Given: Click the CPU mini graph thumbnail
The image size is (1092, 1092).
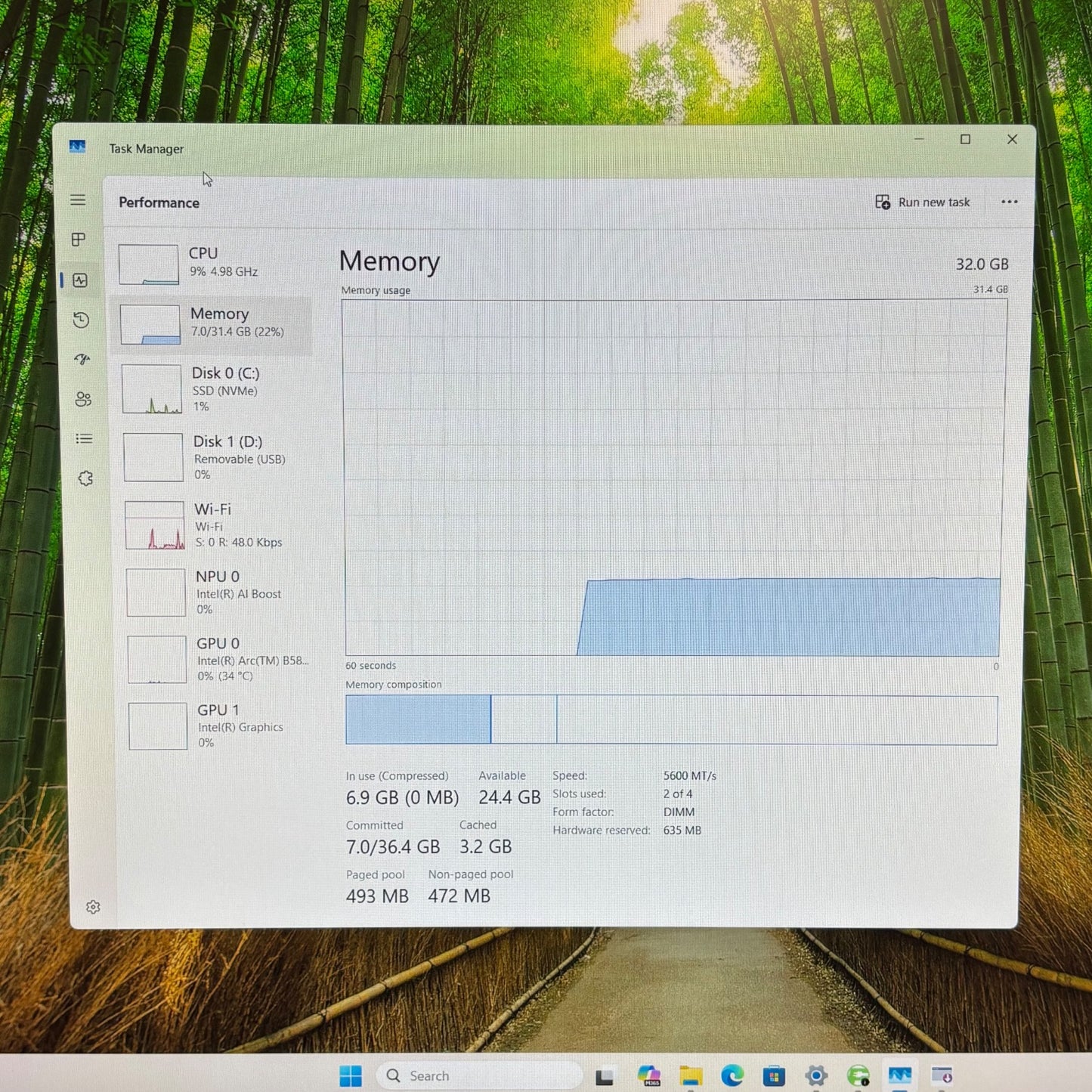Looking at the screenshot, I should click(x=149, y=264).
